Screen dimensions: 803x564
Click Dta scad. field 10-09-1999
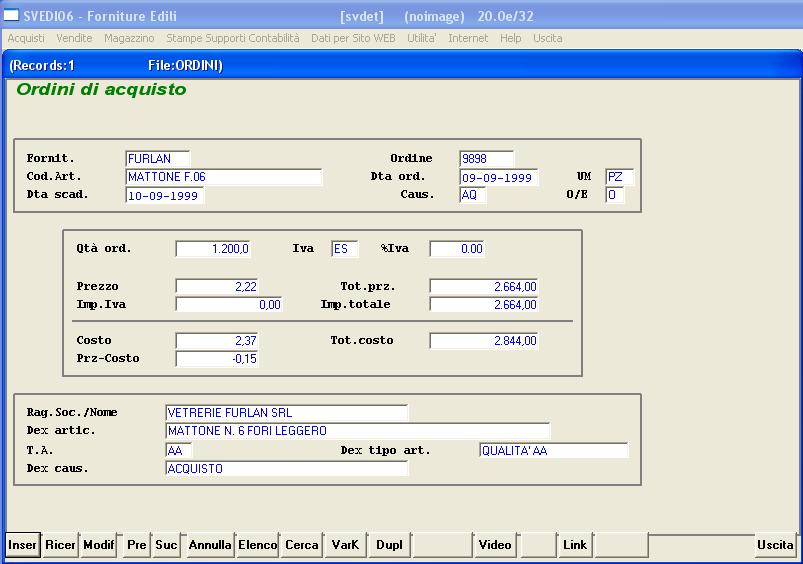[165, 196]
